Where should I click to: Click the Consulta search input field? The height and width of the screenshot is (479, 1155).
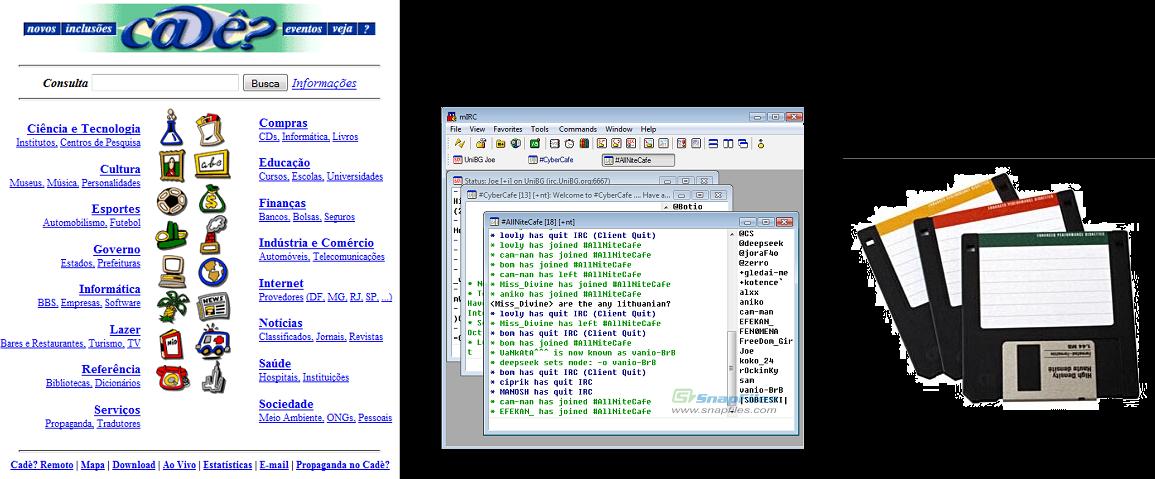(x=165, y=83)
